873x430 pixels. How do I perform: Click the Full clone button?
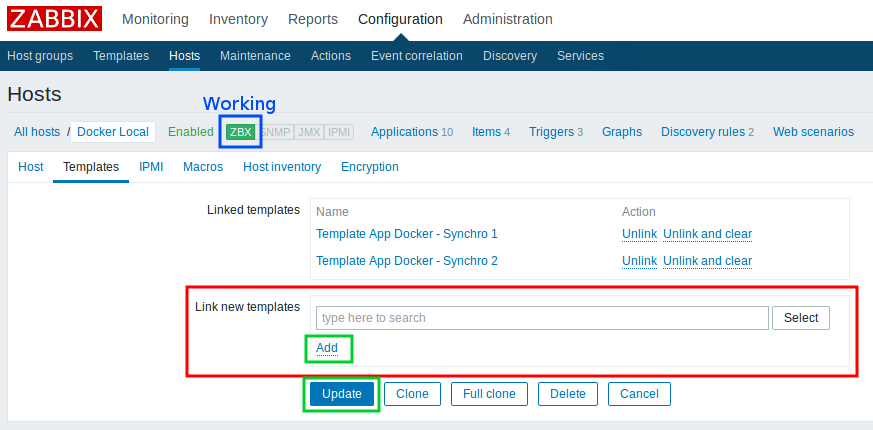click(489, 394)
